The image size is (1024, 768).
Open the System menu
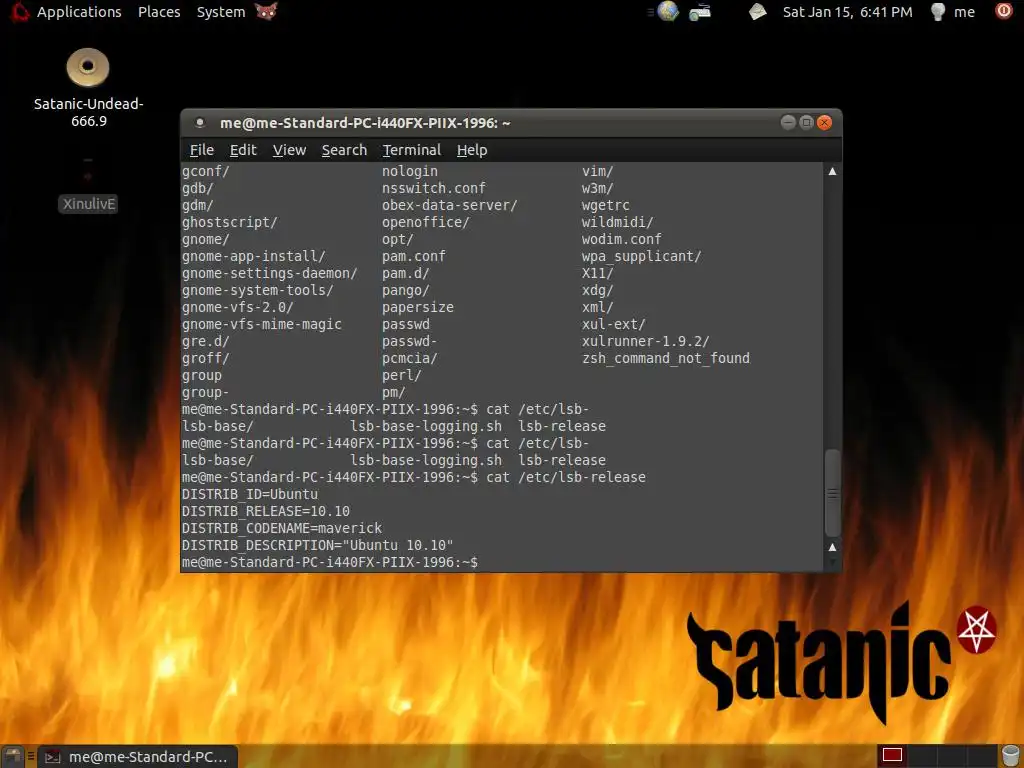pos(221,12)
